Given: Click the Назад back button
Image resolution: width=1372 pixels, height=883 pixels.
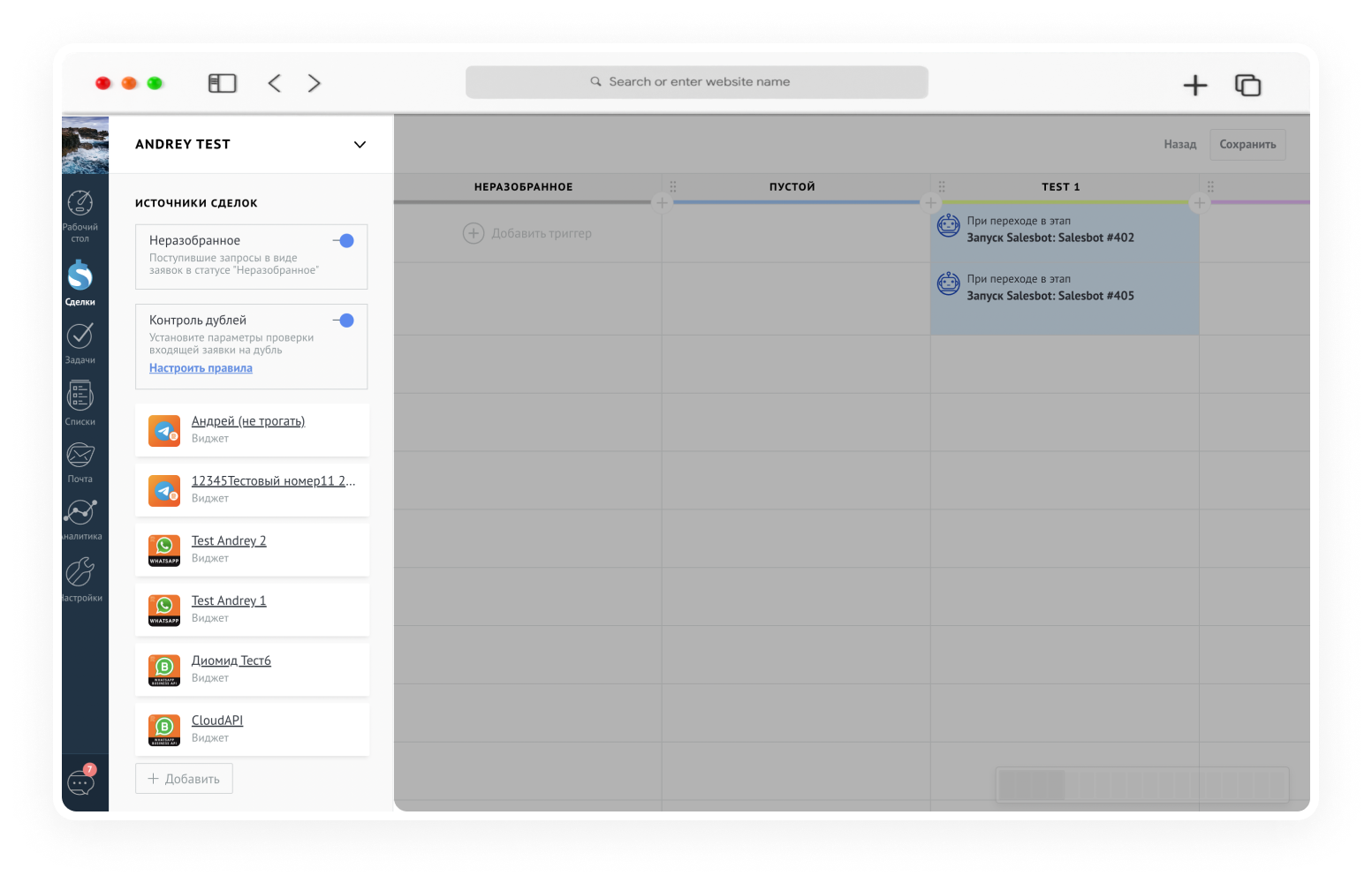Looking at the screenshot, I should pyautogui.click(x=1179, y=145).
